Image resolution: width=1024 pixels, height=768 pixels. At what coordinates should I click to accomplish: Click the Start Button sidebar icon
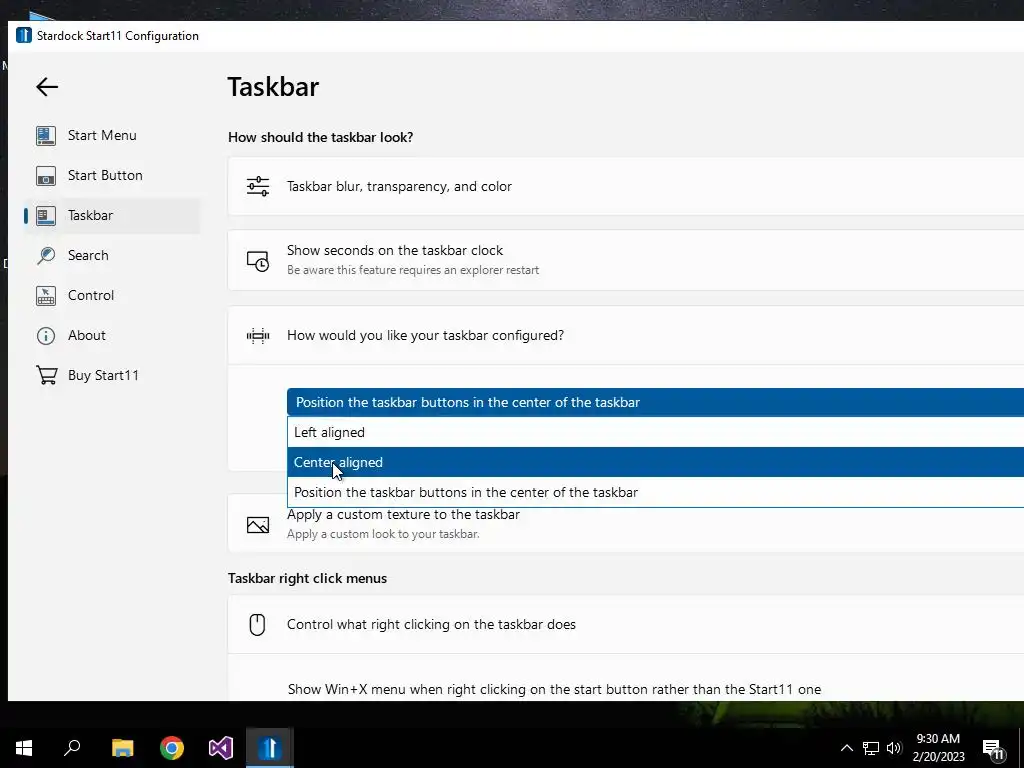click(x=46, y=176)
